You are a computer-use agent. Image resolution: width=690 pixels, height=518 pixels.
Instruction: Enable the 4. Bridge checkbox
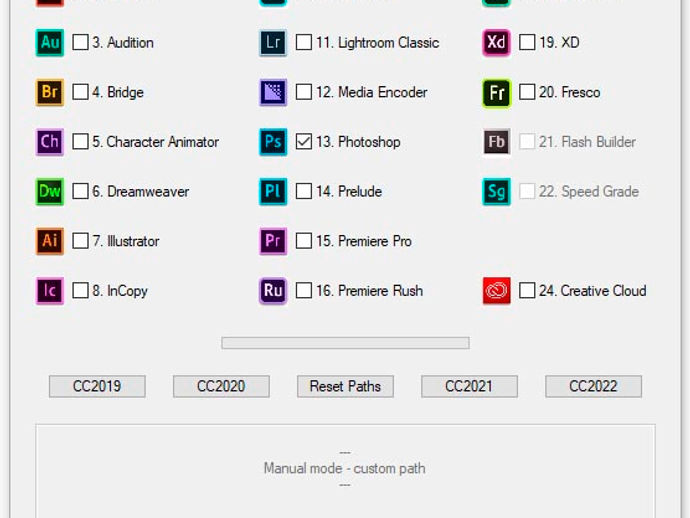coord(80,92)
